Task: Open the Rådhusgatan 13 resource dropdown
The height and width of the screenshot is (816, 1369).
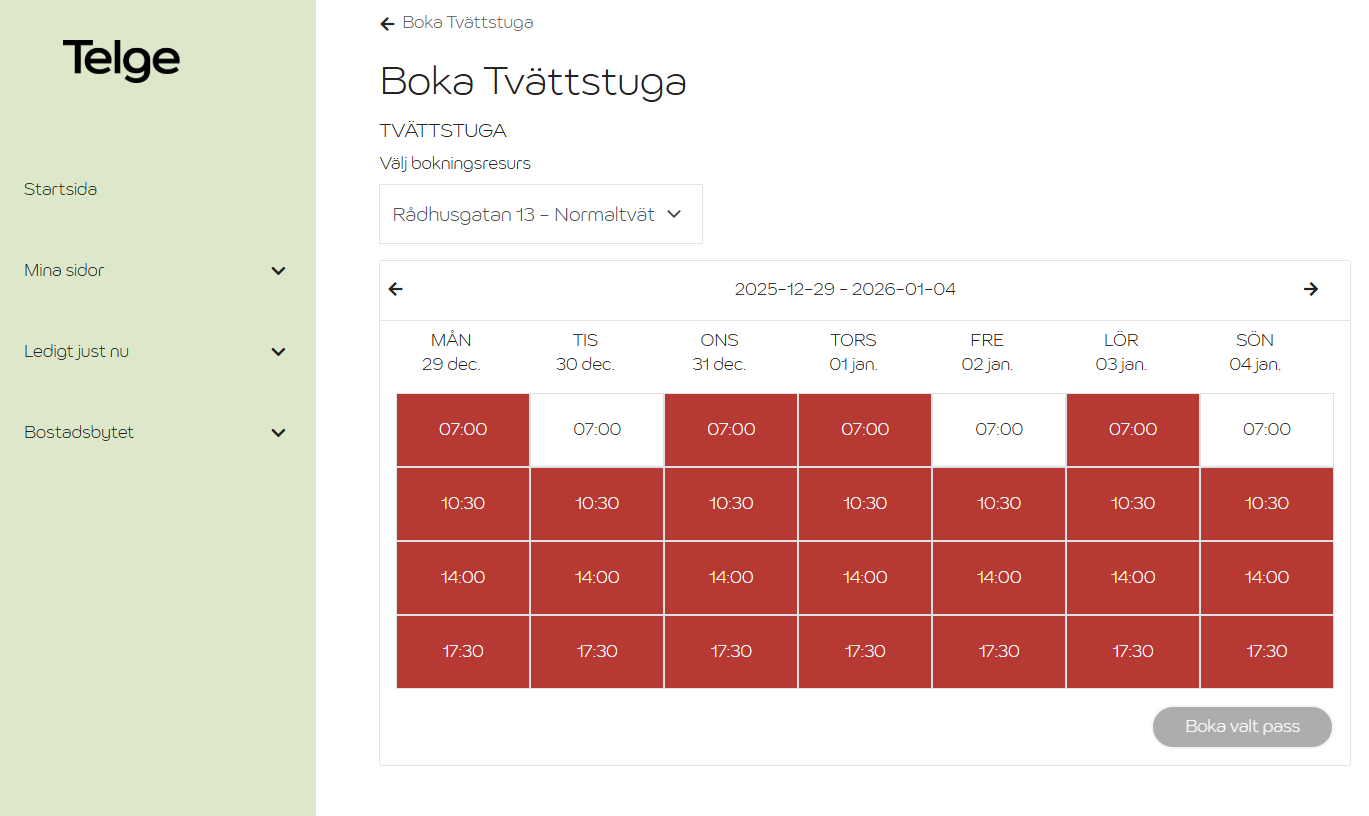Action: pos(540,214)
